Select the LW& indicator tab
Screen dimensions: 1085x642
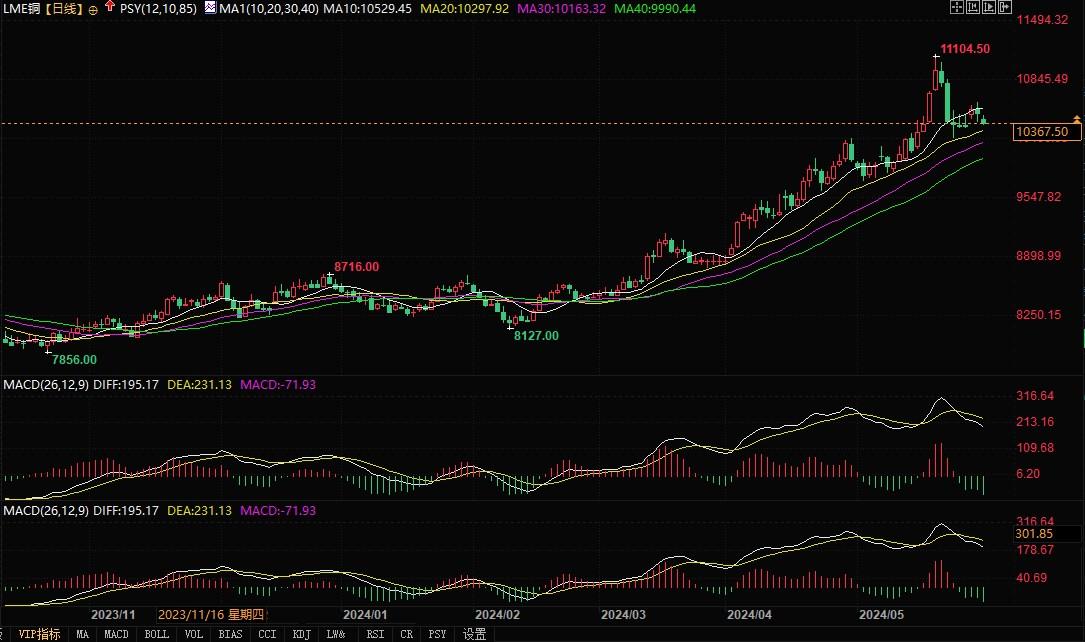pyautogui.click(x=336, y=634)
